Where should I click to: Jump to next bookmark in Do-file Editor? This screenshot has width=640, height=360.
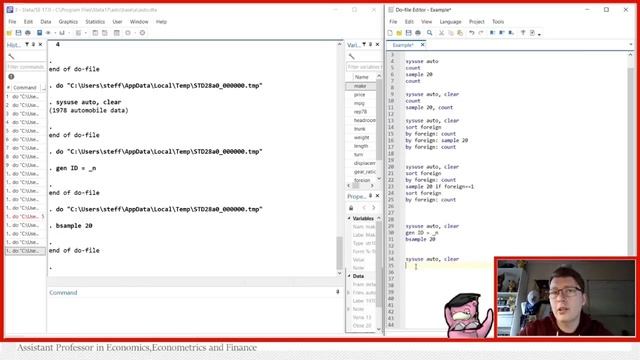click(x=511, y=33)
